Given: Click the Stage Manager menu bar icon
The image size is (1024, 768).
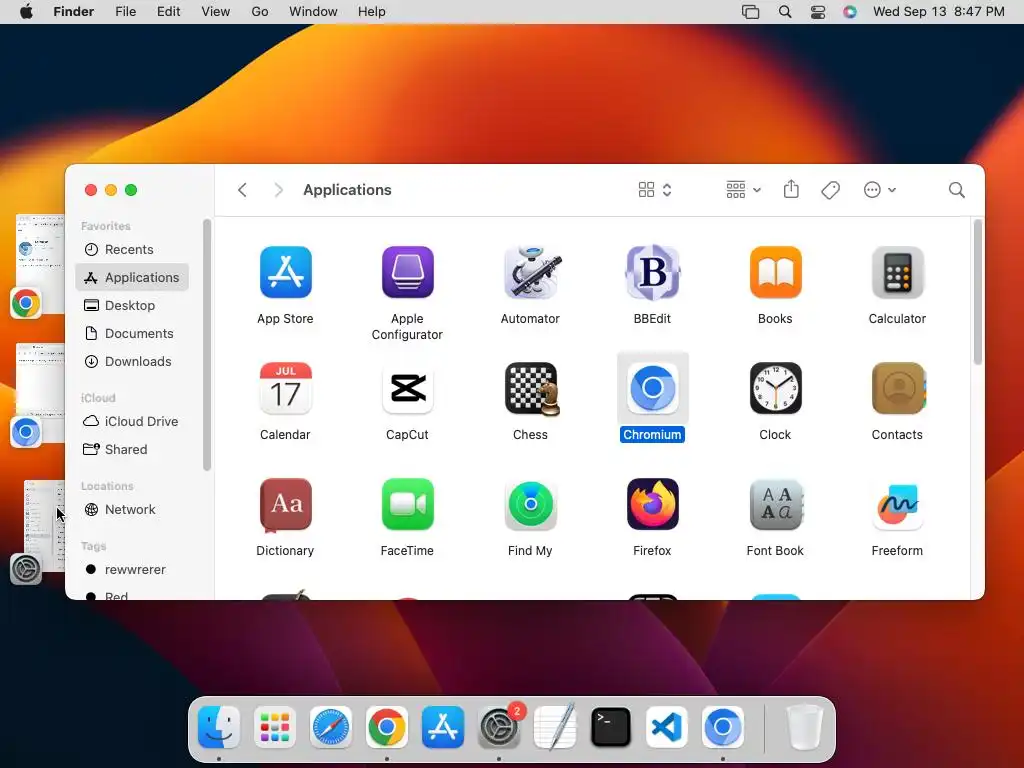Looking at the screenshot, I should 751,12.
